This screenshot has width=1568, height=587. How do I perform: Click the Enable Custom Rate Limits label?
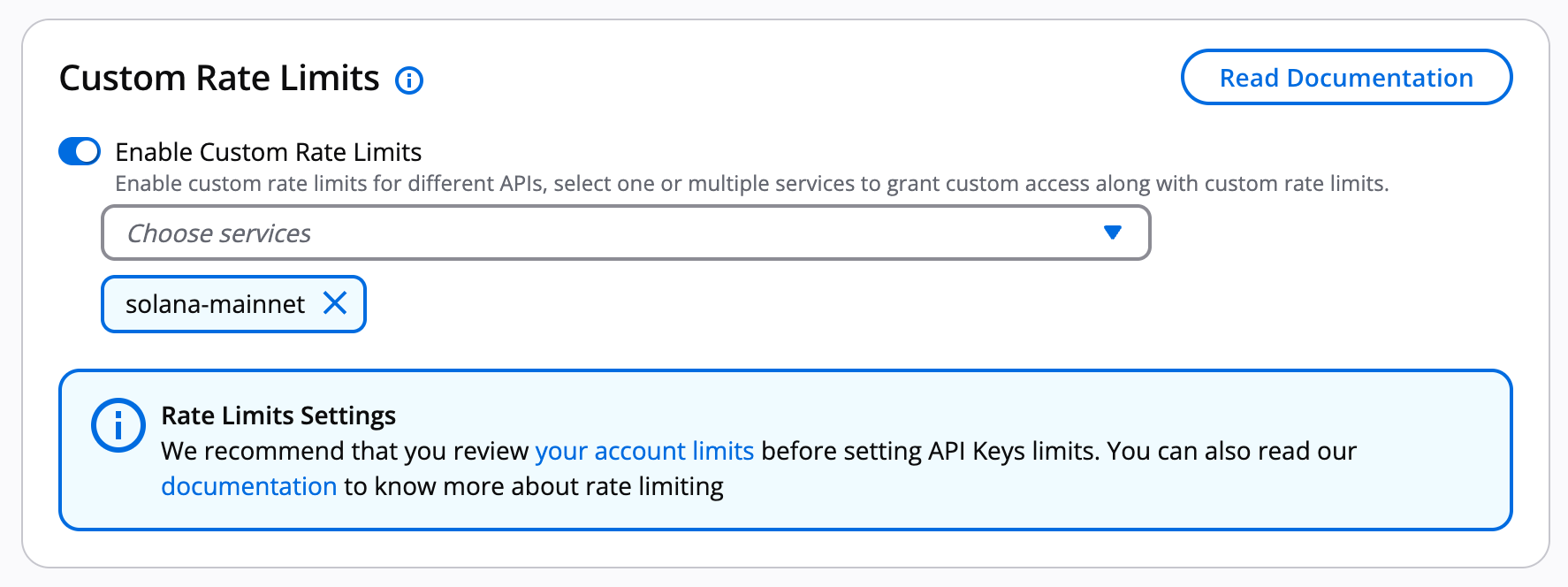(268, 152)
